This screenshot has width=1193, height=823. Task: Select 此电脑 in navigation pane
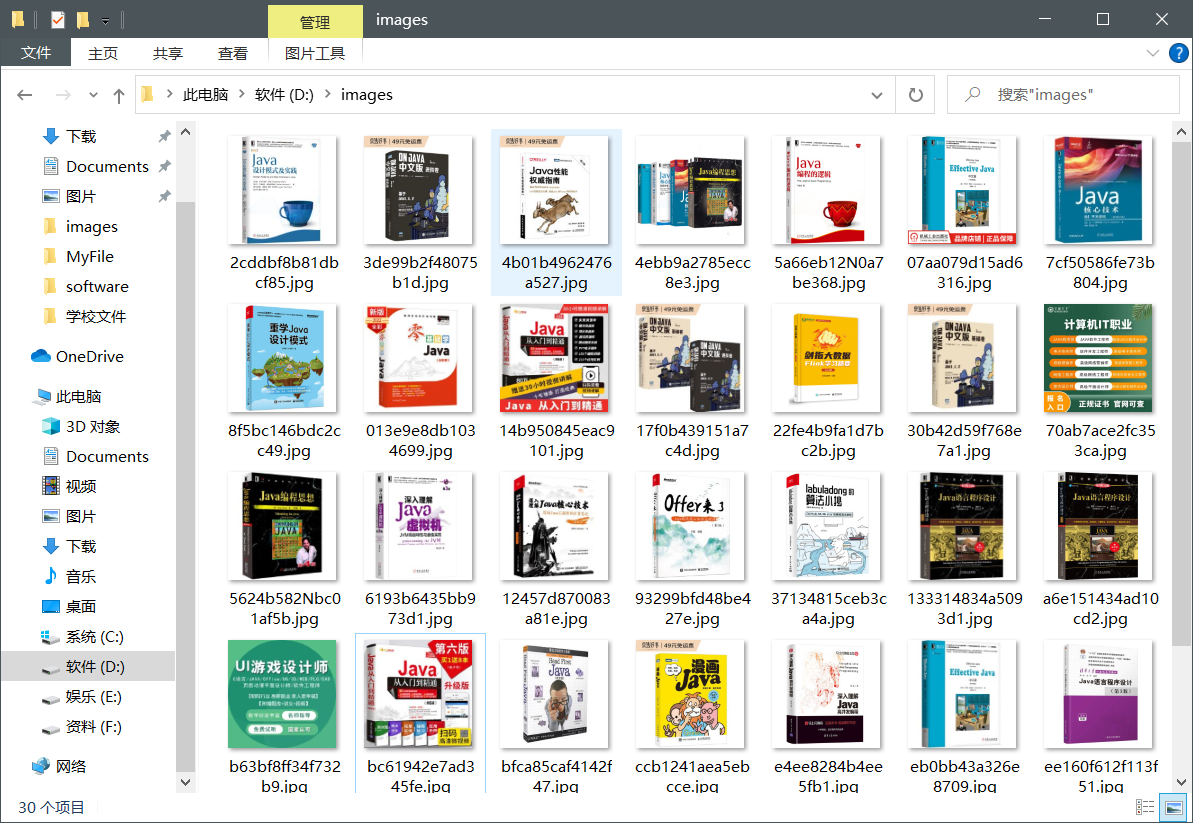[67, 396]
